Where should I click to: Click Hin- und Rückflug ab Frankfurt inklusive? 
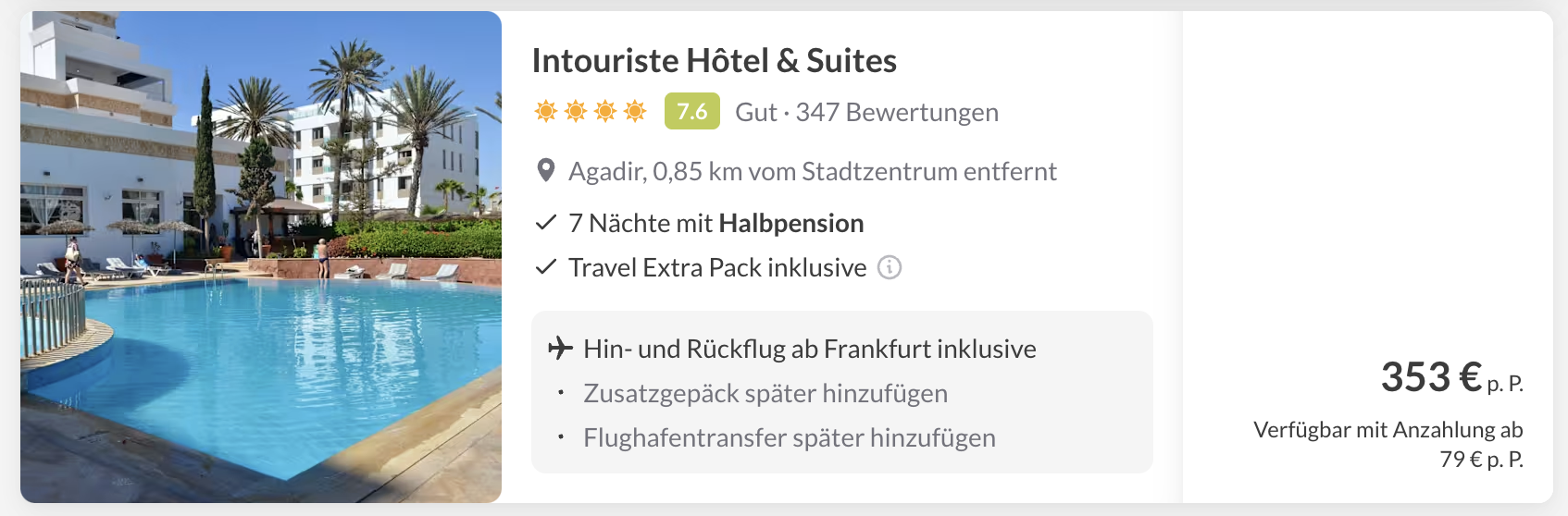tap(809, 350)
